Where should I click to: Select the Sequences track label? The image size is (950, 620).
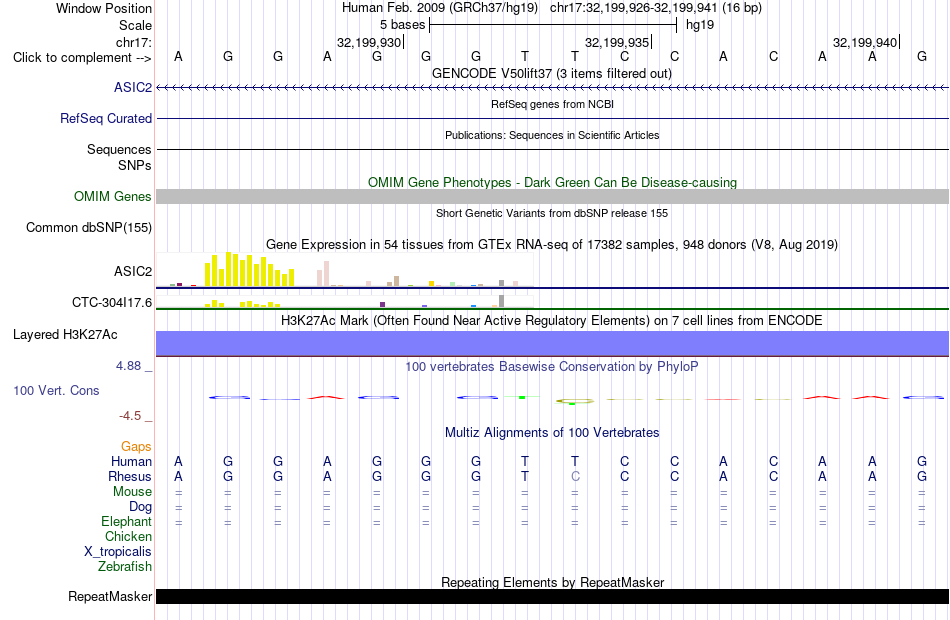pos(119,149)
